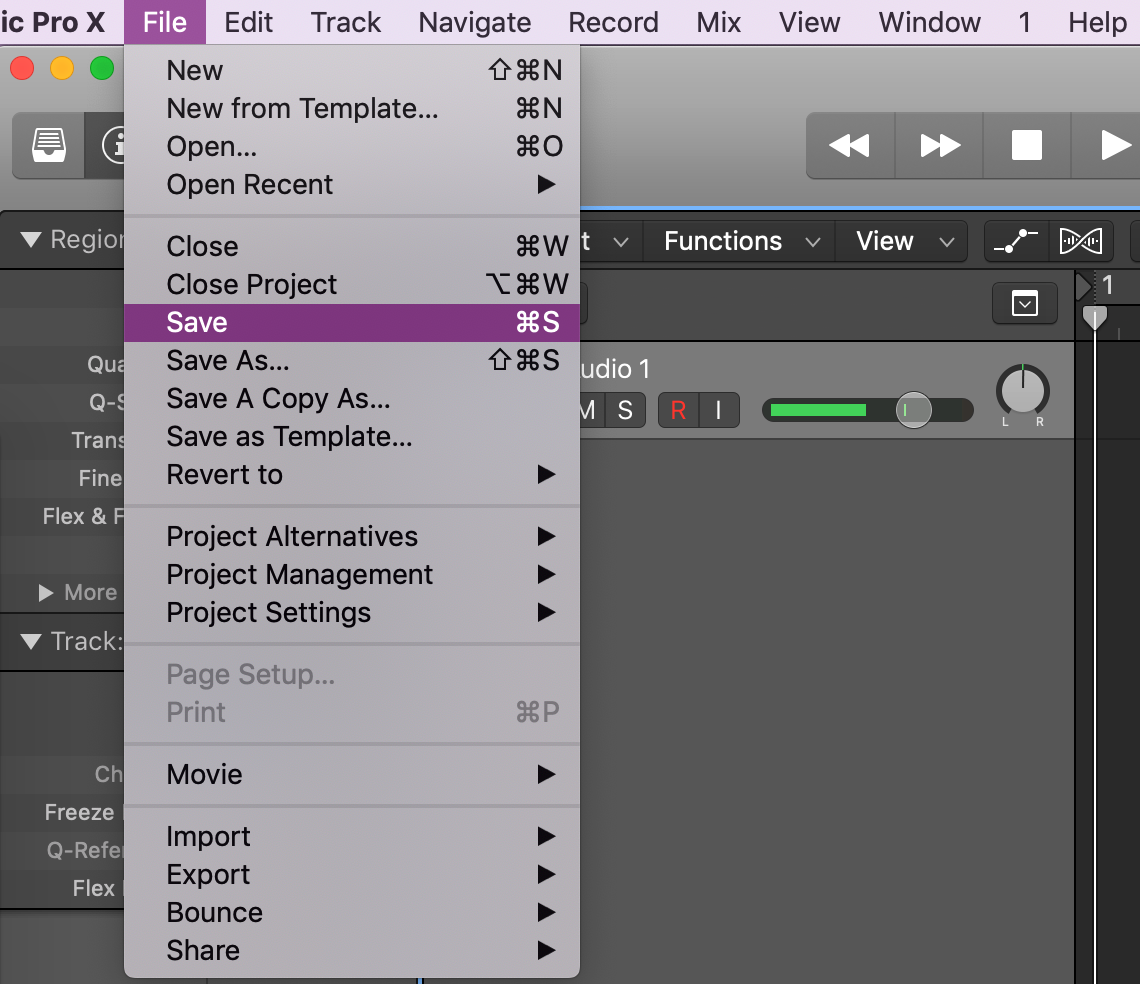This screenshot has height=984, width=1140.
Task: Open the Window menu
Action: (929, 23)
